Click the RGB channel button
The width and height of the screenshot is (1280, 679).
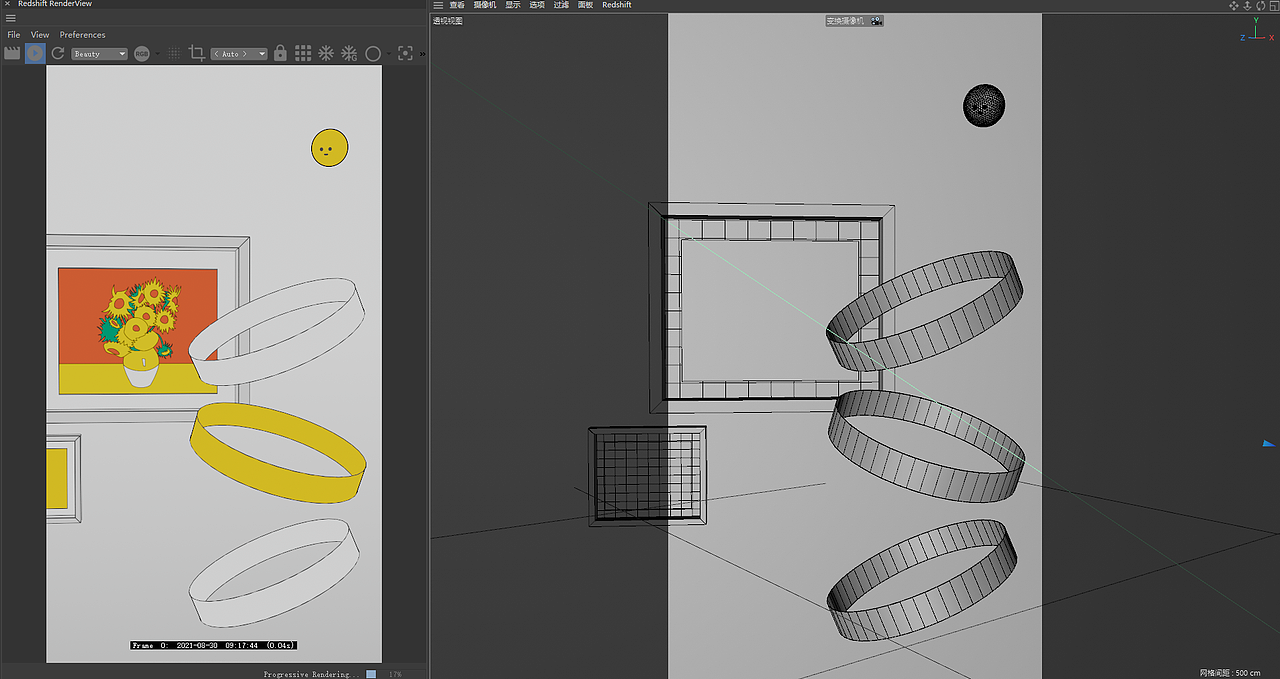[x=141, y=54]
